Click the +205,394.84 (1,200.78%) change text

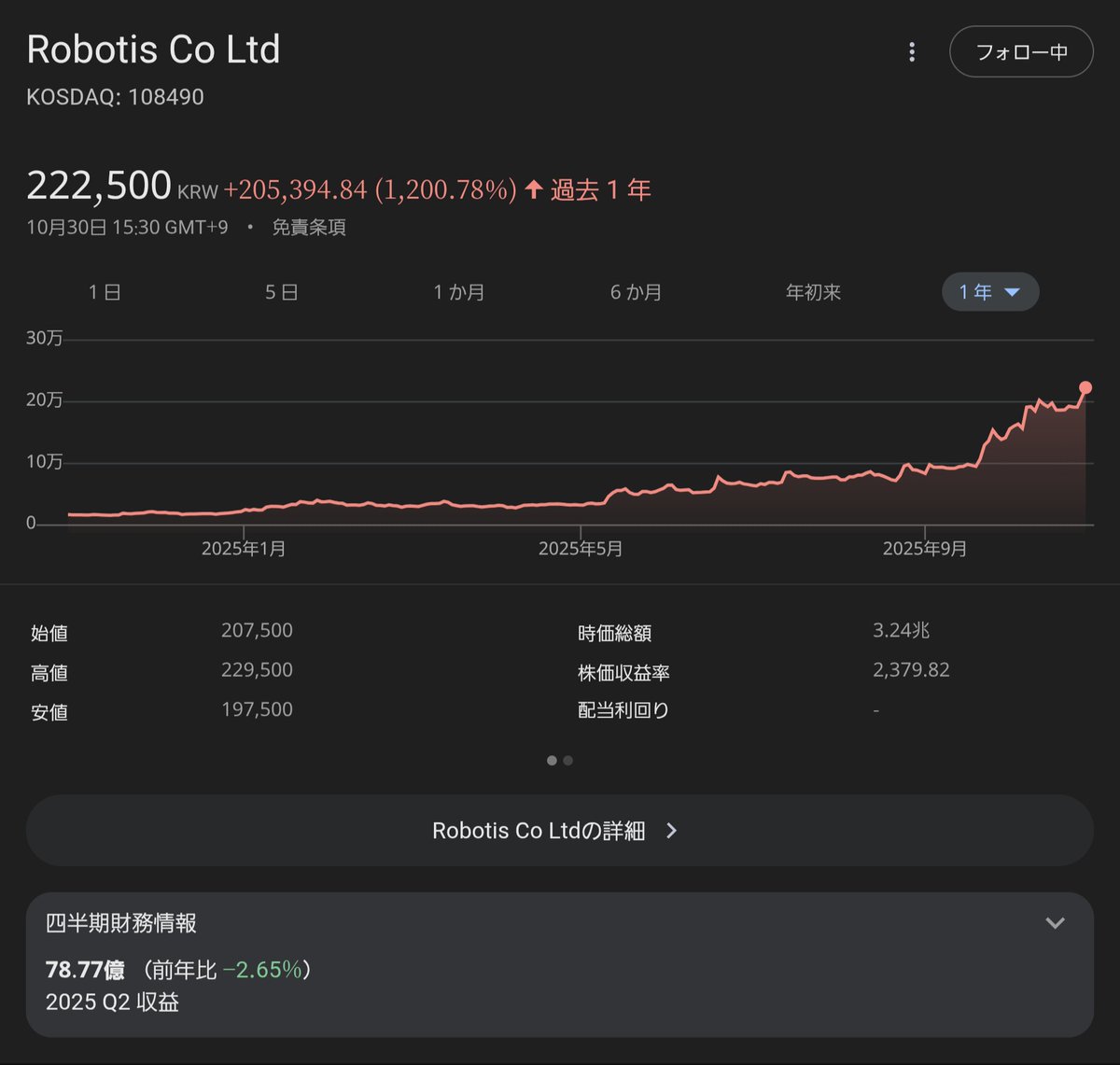[370, 189]
